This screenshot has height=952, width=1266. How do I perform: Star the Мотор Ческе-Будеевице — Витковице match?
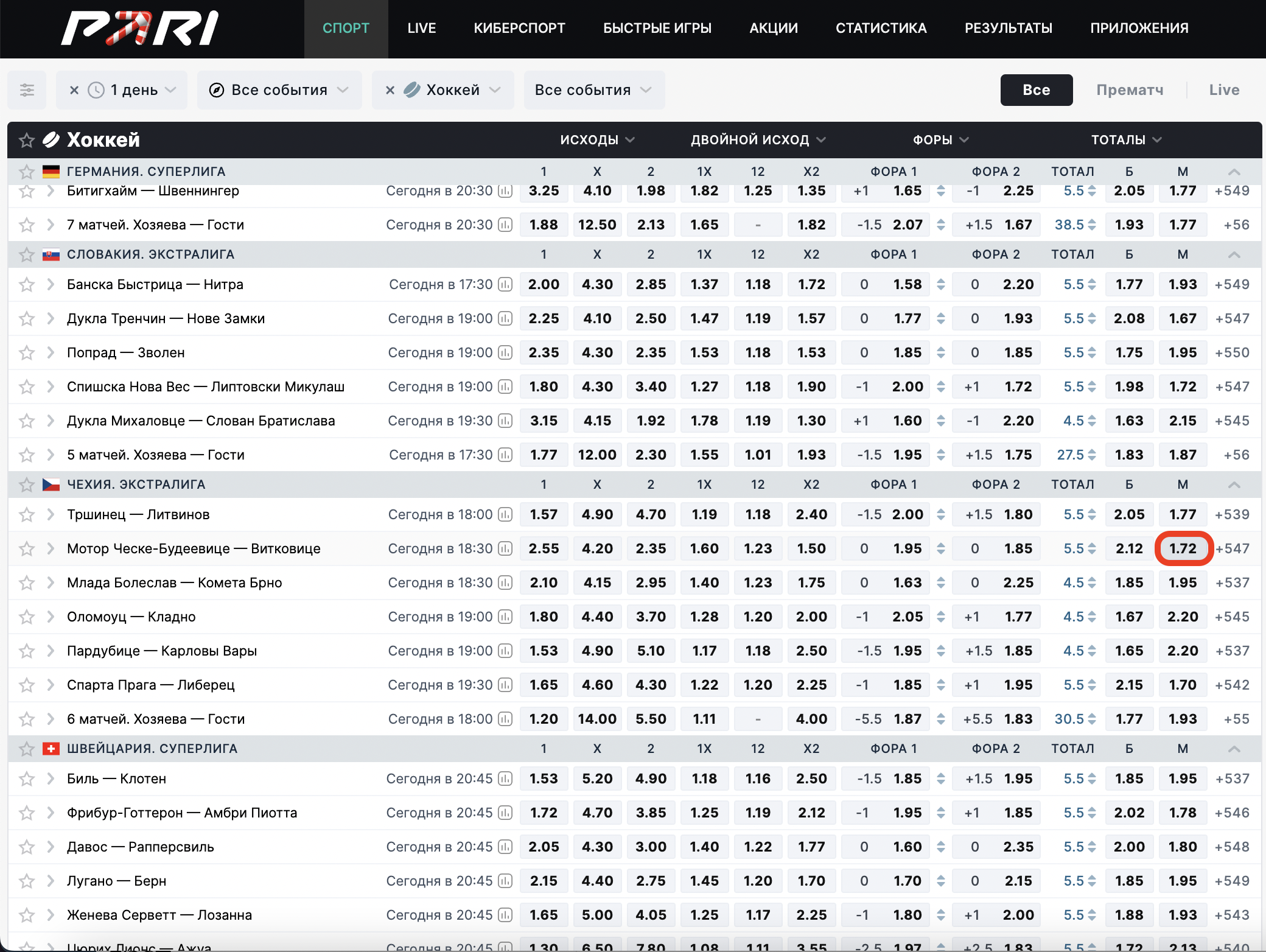(27, 548)
